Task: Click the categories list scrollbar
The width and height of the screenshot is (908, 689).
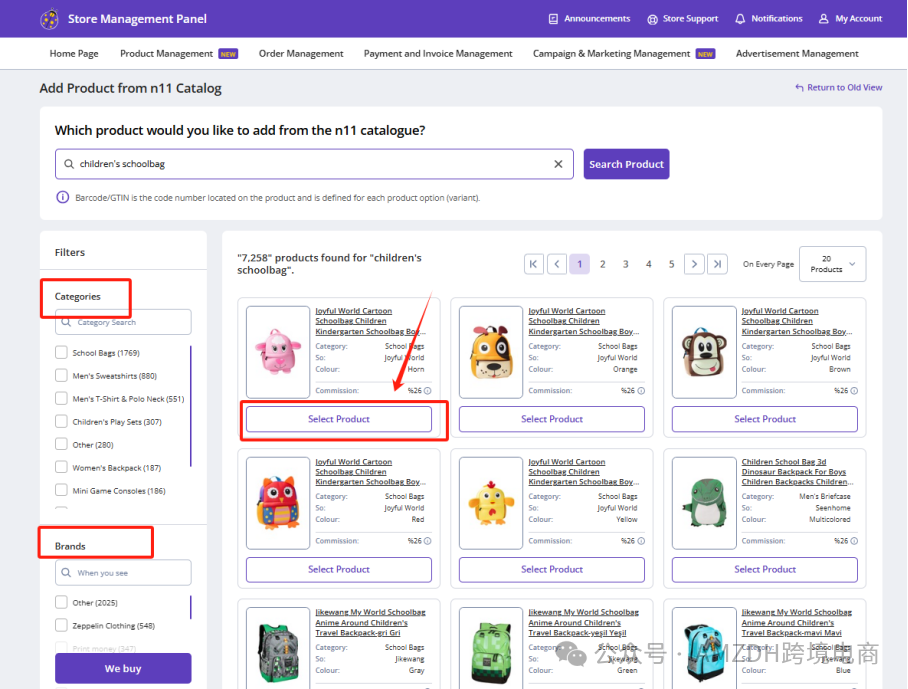Action: (x=191, y=406)
